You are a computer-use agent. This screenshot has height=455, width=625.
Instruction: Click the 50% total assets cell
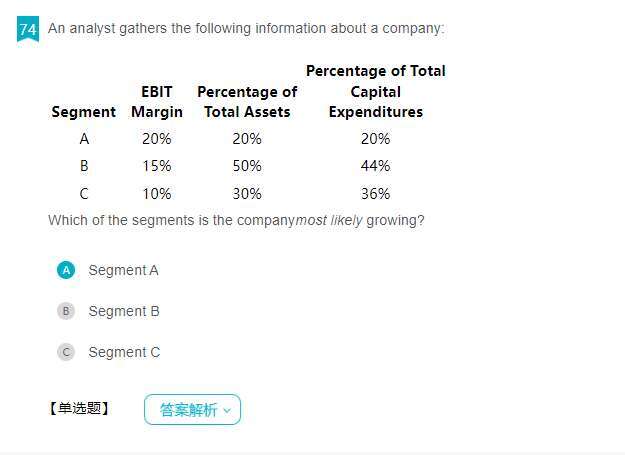(247, 166)
